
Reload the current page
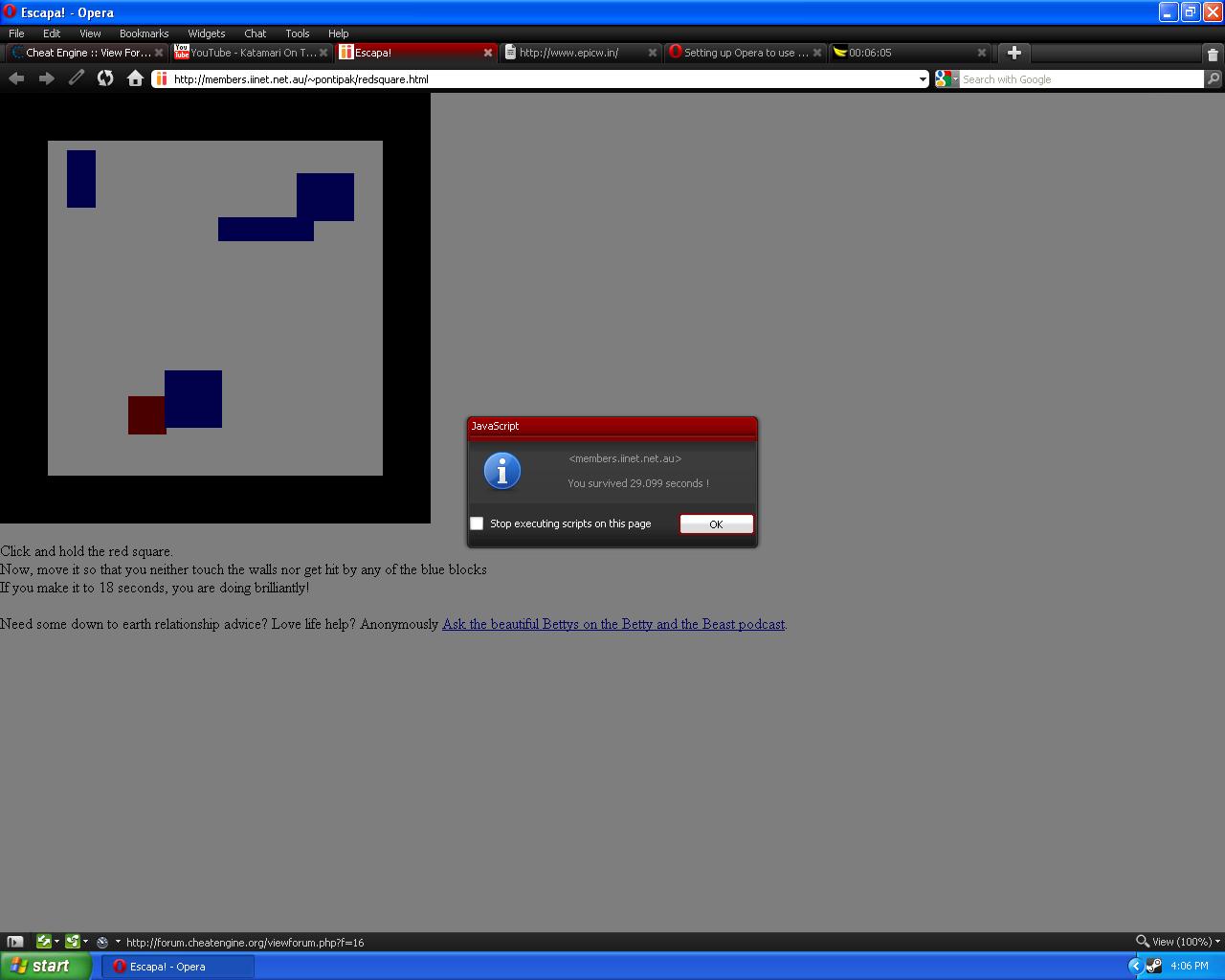coord(105,78)
